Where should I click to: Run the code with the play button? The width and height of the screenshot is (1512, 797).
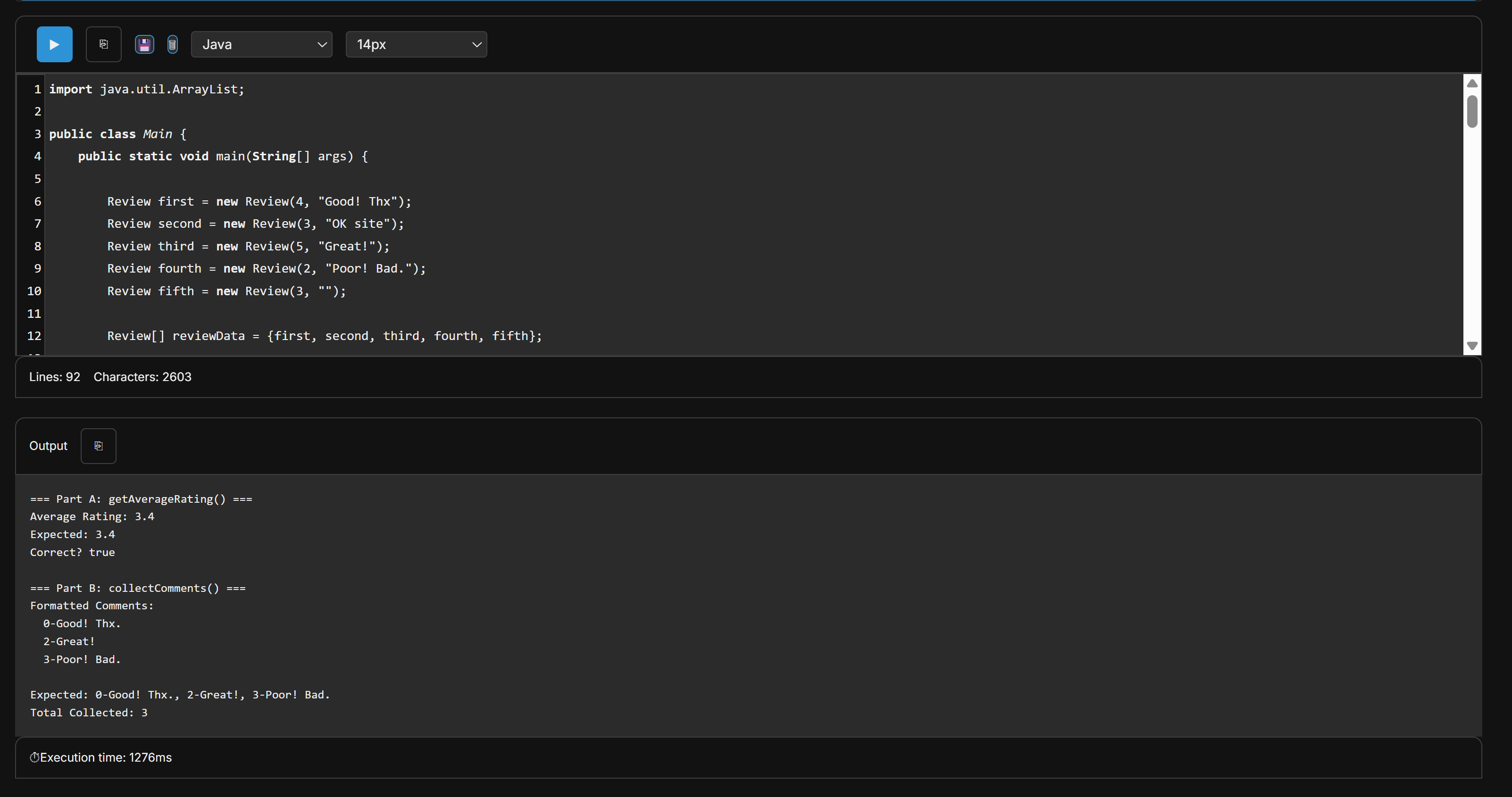(x=54, y=45)
